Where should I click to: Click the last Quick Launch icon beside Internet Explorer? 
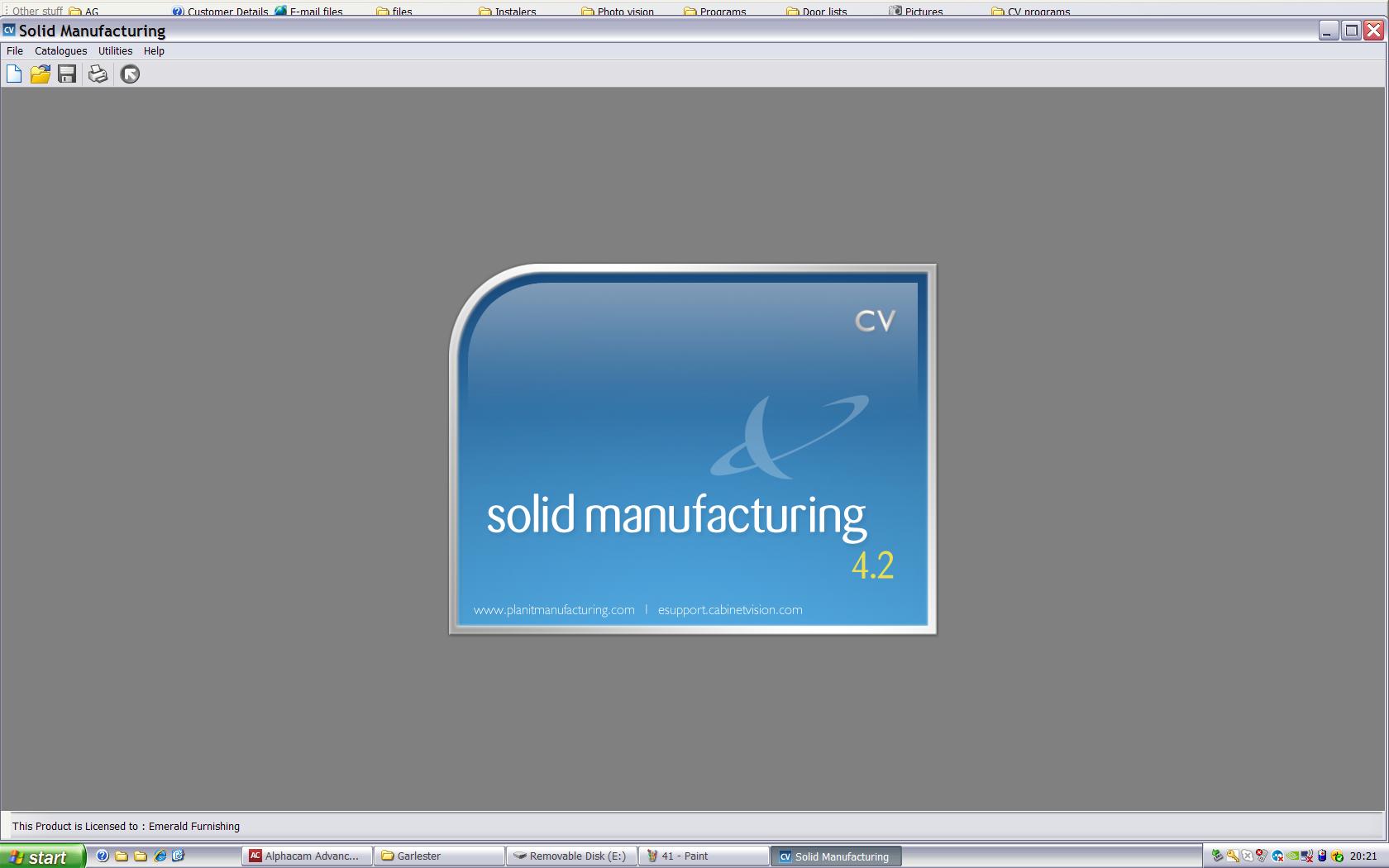178,856
